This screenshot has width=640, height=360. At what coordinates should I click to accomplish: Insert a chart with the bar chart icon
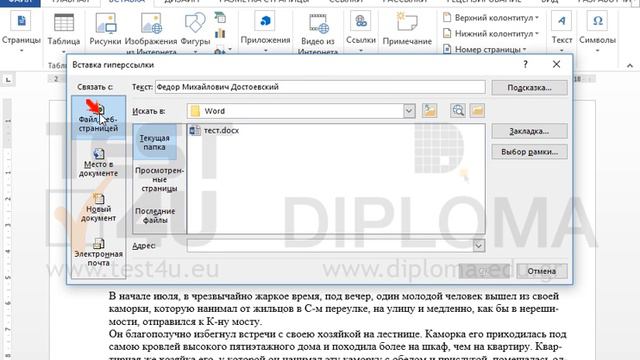pos(220,33)
